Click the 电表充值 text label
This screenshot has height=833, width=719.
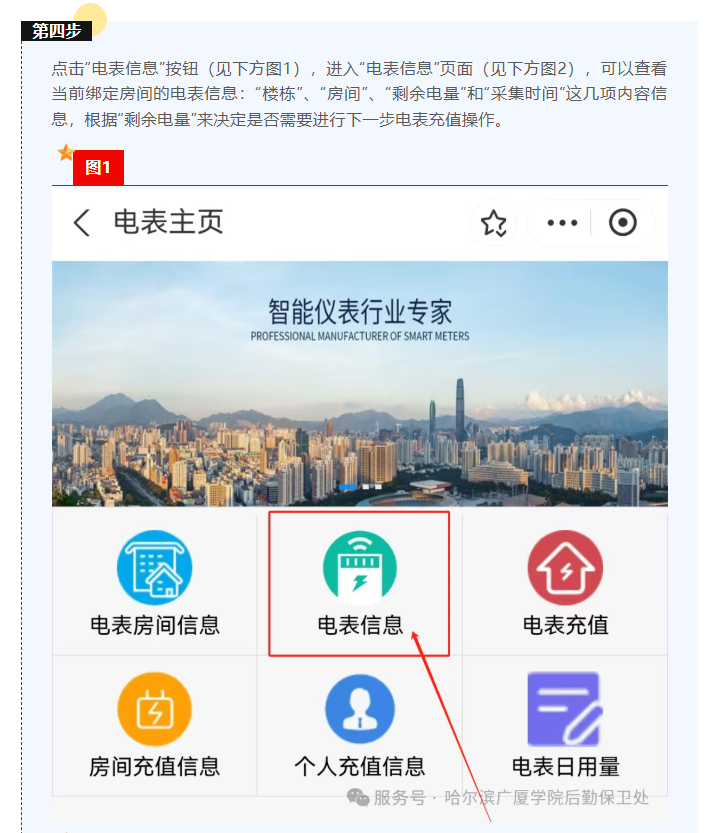click(565, 625)
